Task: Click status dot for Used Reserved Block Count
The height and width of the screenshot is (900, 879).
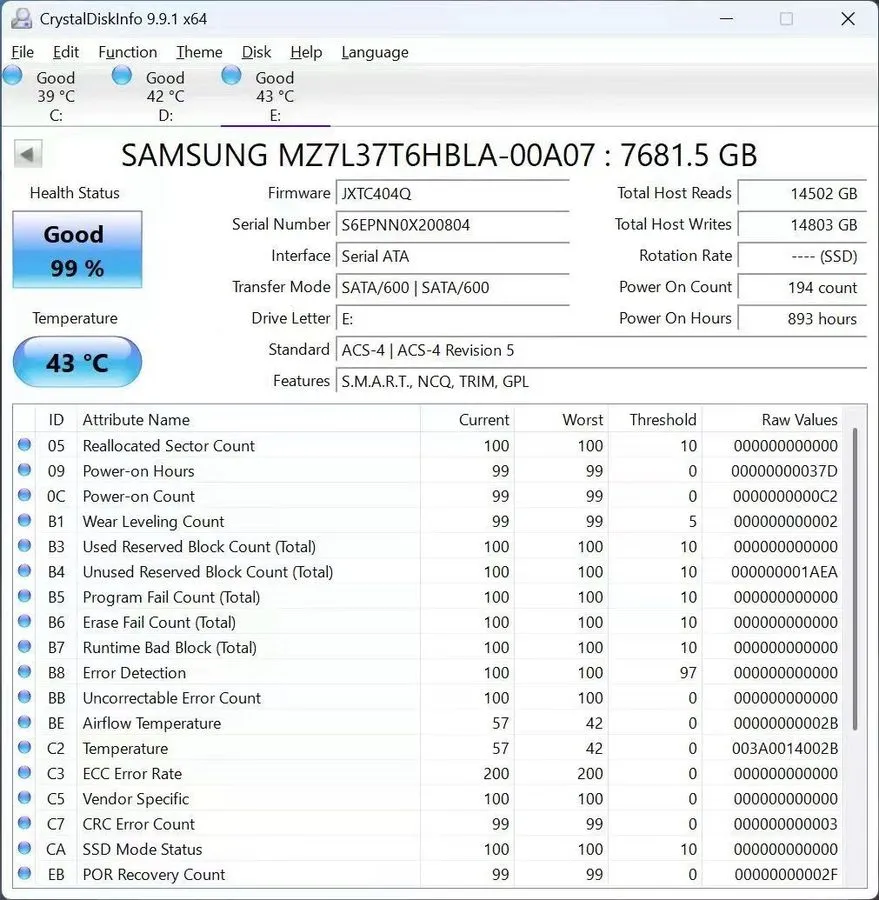Action: (x=24, y=546)
